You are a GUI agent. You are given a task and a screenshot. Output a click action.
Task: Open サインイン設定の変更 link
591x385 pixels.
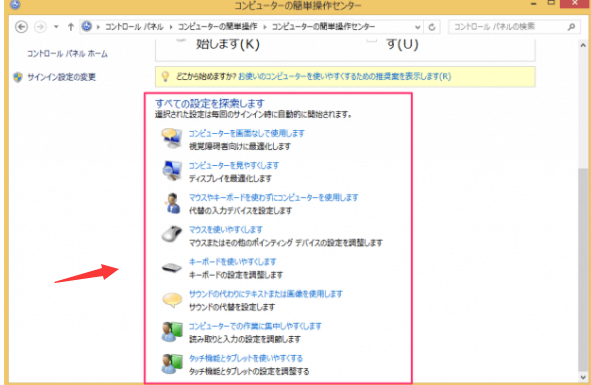[61, 77]
